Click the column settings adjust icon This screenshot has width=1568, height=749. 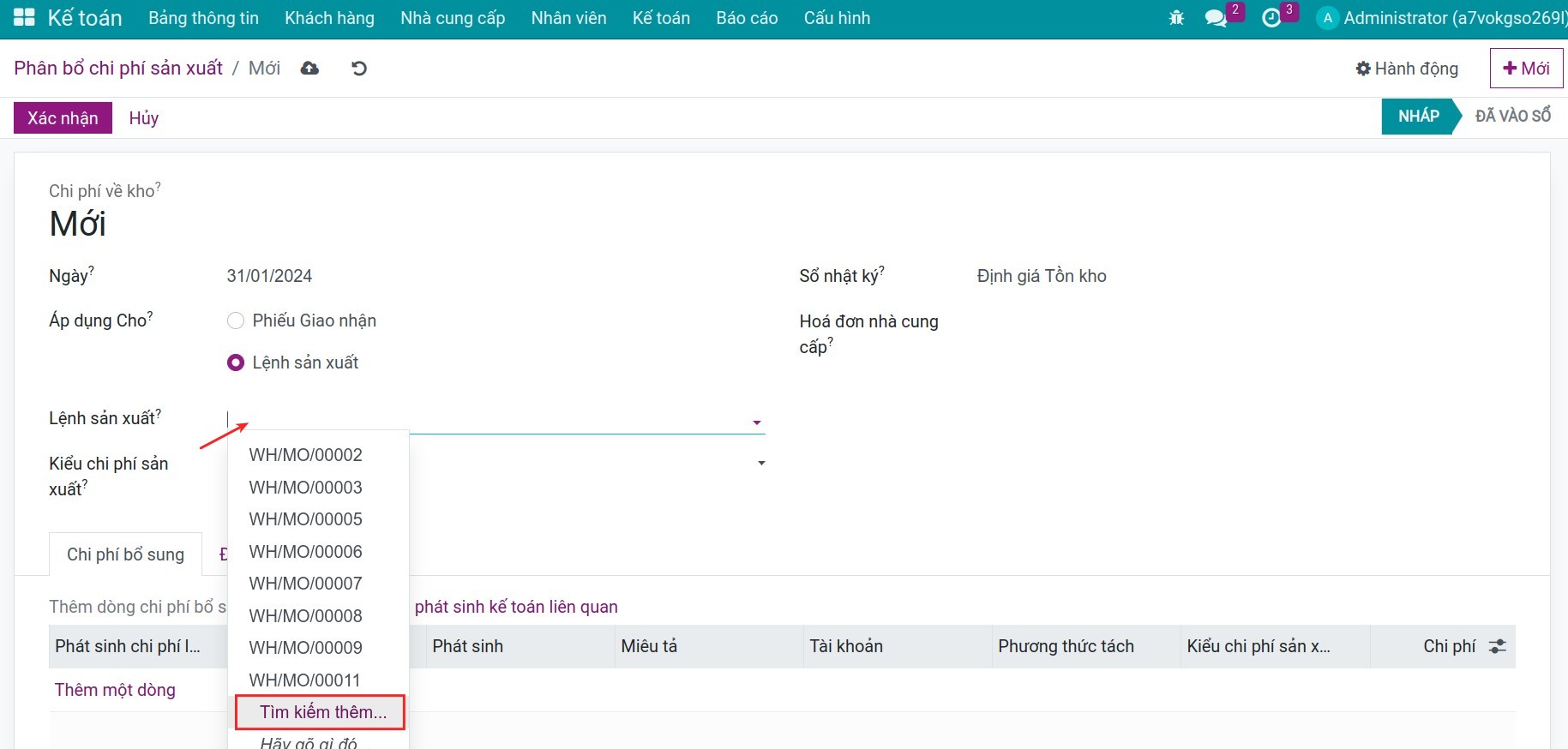pos(1497,646)
